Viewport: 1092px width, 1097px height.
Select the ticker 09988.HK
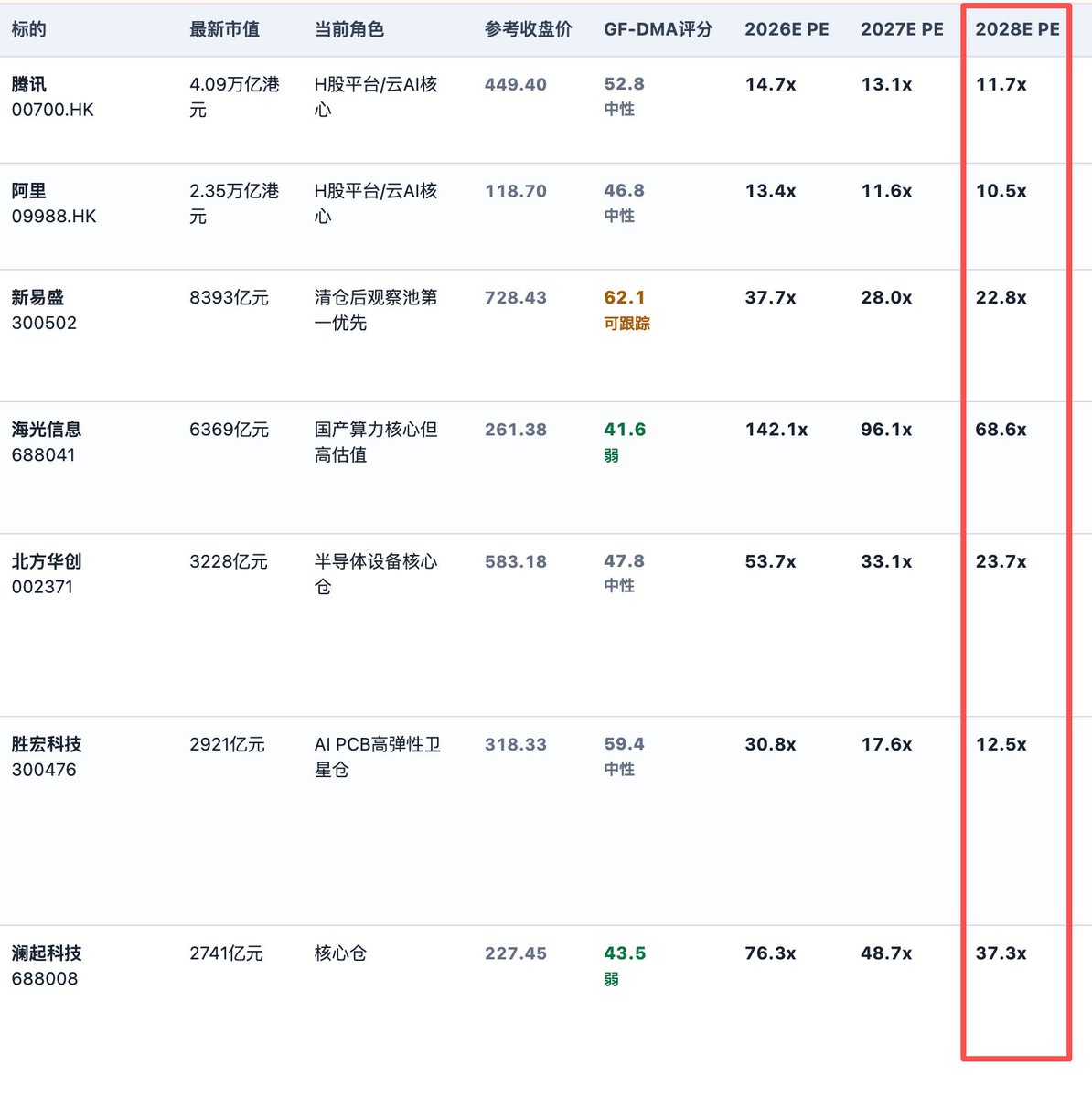pyautogui.click(x=53, y=217)
